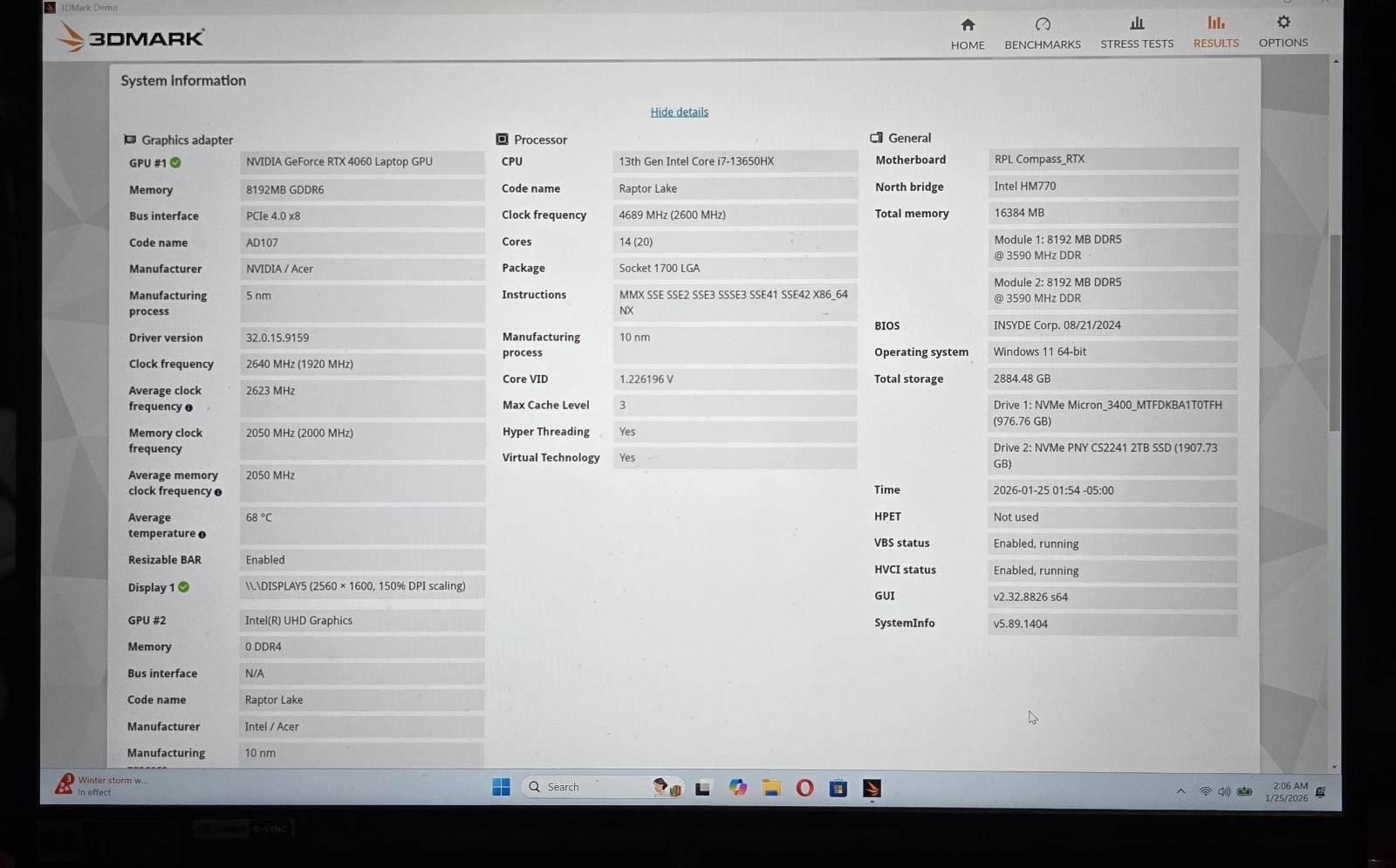Click the green check next to GPU #1

pyautogui.click(x=175, y=162)
